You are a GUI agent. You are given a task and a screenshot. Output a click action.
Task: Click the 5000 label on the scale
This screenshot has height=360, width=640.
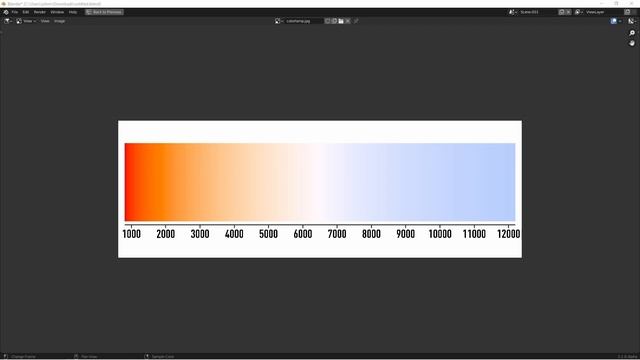pyautogui.click(x=269, y=234)
